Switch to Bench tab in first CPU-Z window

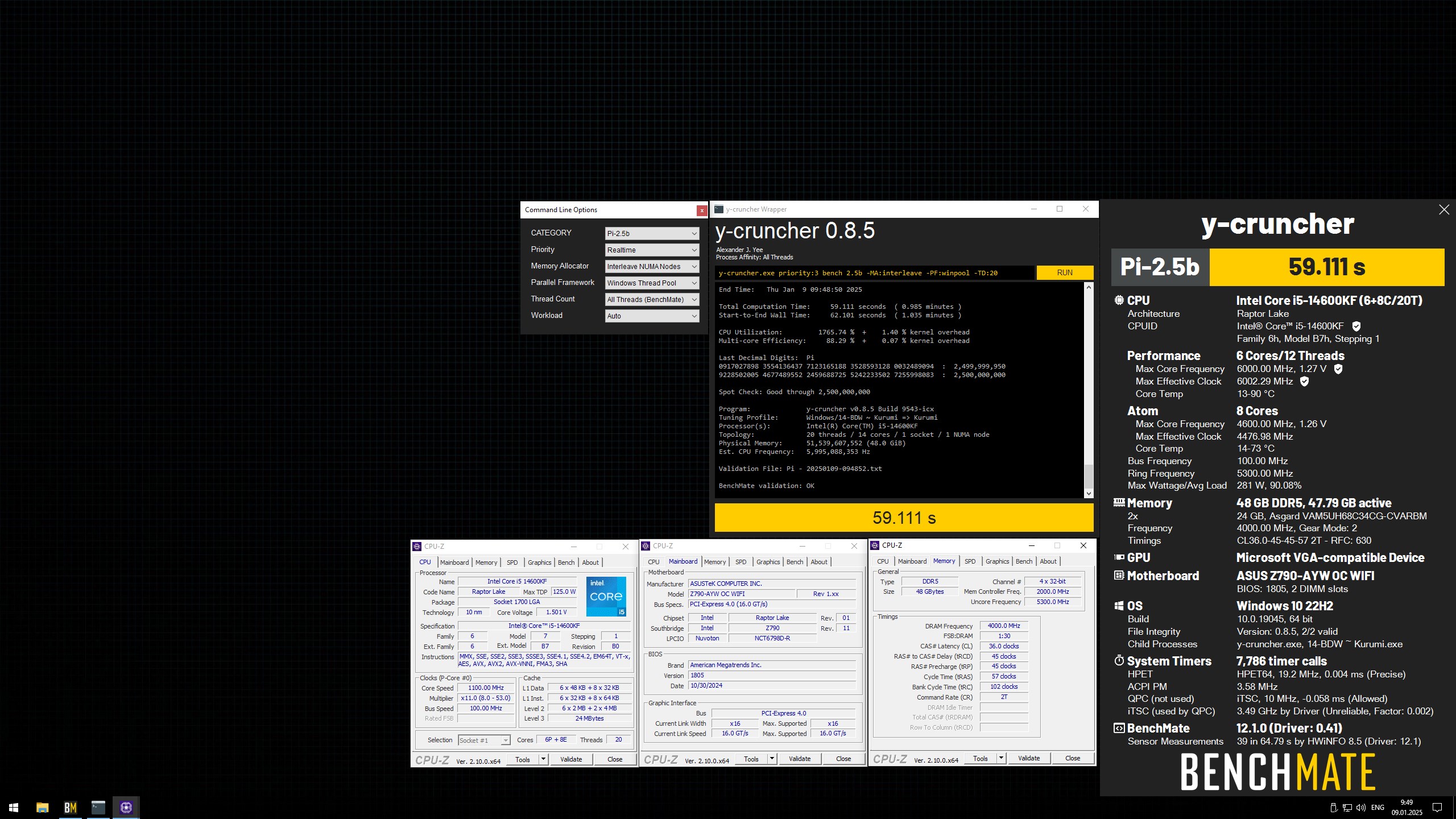click(566, 562)
